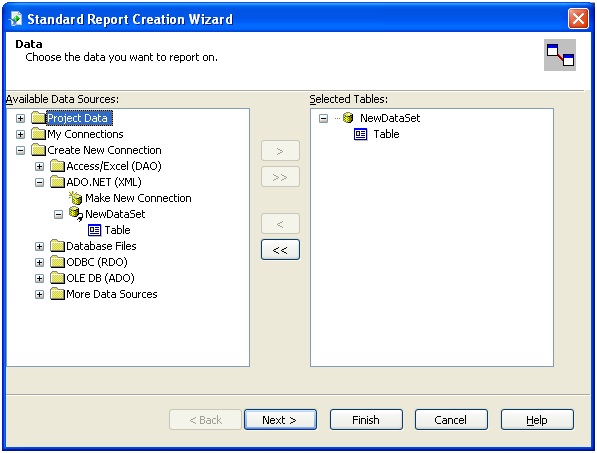Click the data link icon in wizard header
The height and width of the screenshot is (453, 597).
click(560, 55)
